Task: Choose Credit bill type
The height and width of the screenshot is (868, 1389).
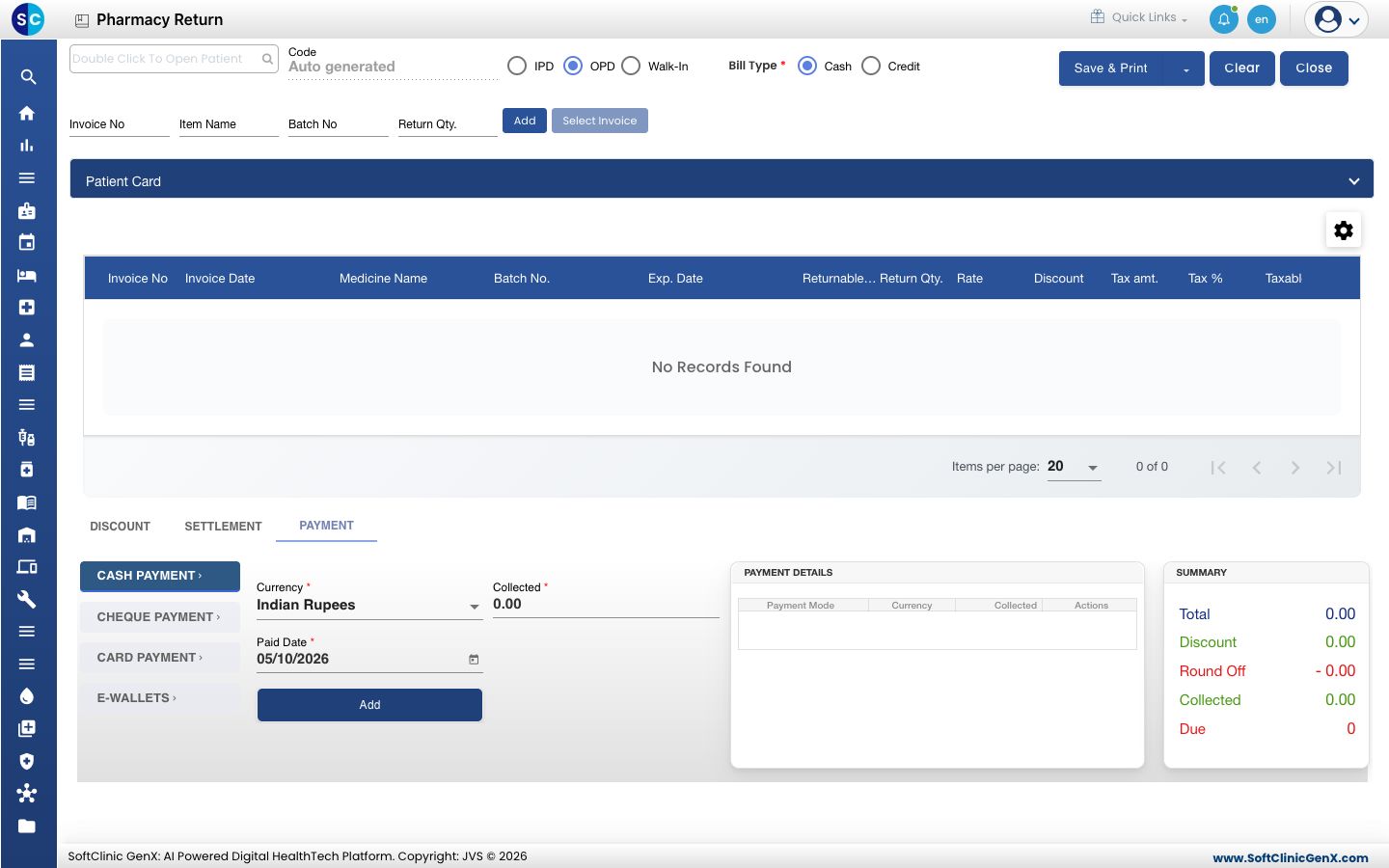Action: [x=871, y=66]
